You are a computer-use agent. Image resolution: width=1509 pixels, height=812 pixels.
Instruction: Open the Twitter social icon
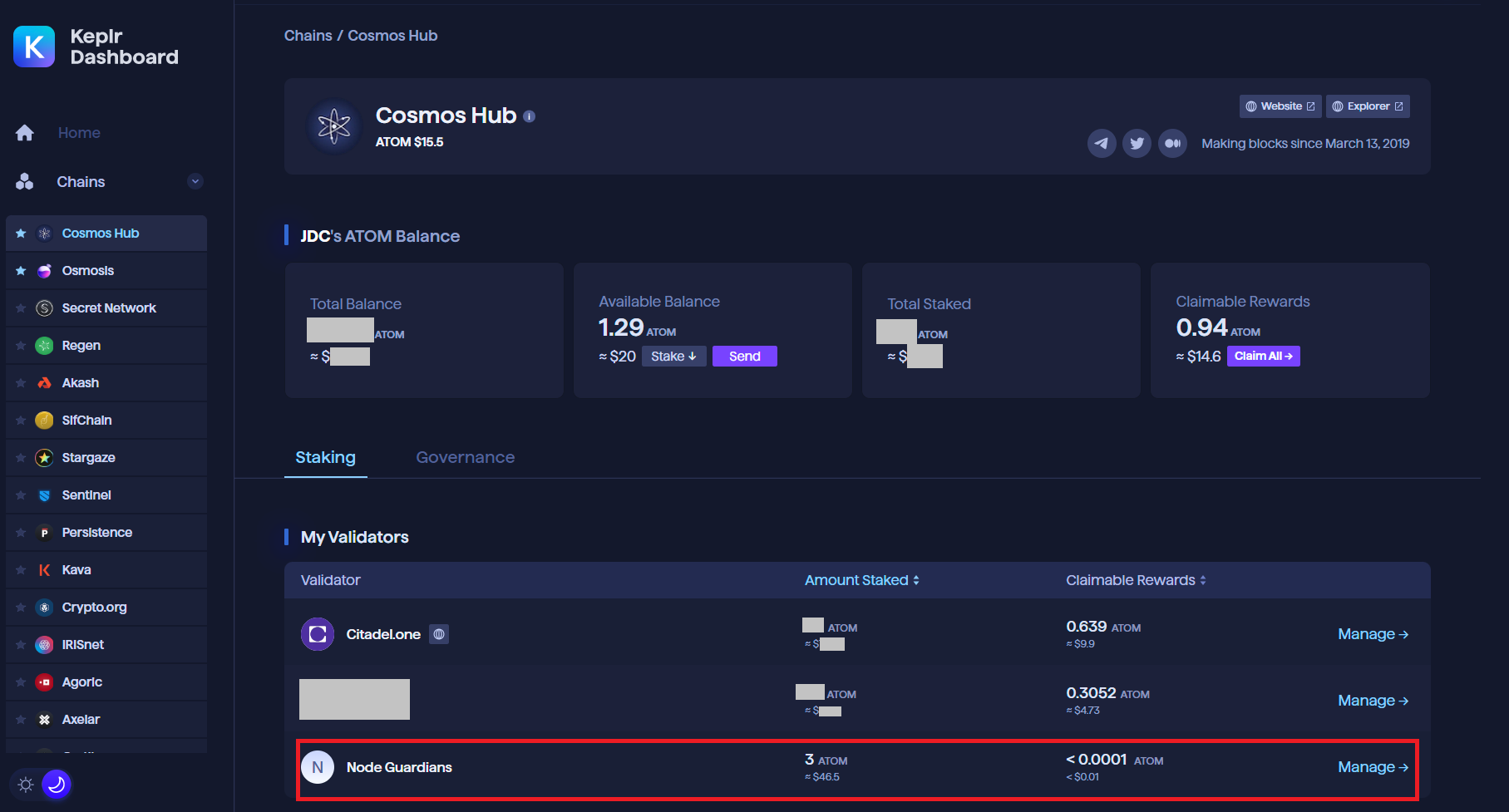pyautogui.click(x=1137, y=143)
